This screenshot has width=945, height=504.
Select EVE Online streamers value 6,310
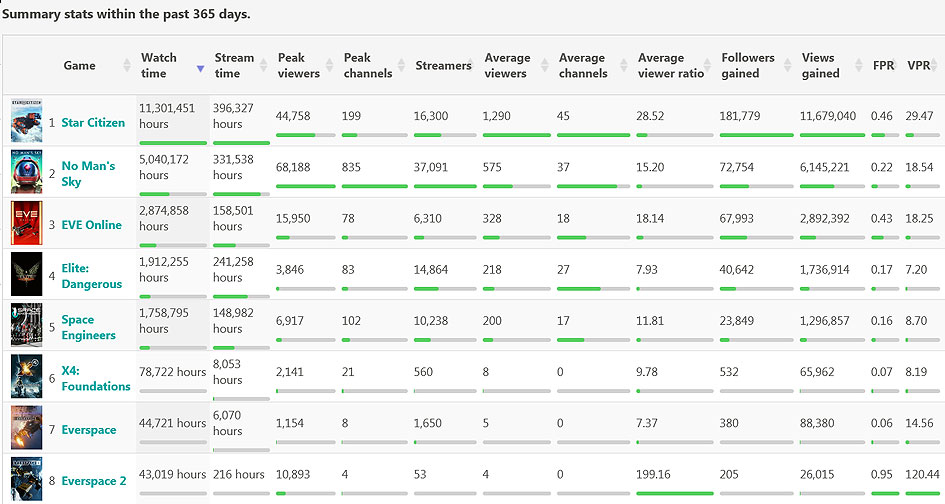coord(427,218)
